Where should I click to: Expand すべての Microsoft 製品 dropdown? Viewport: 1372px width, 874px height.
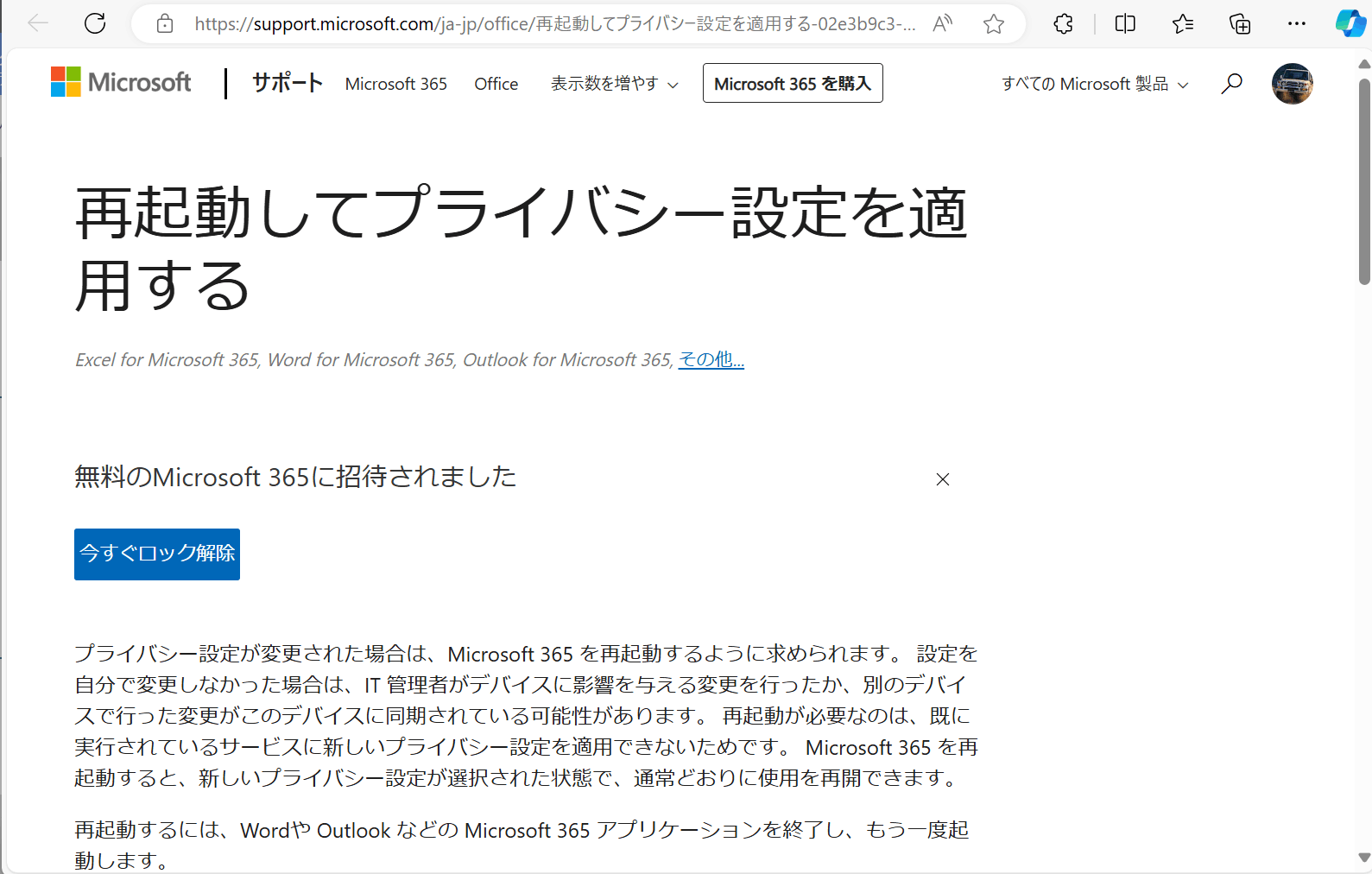click(1095, 84)
